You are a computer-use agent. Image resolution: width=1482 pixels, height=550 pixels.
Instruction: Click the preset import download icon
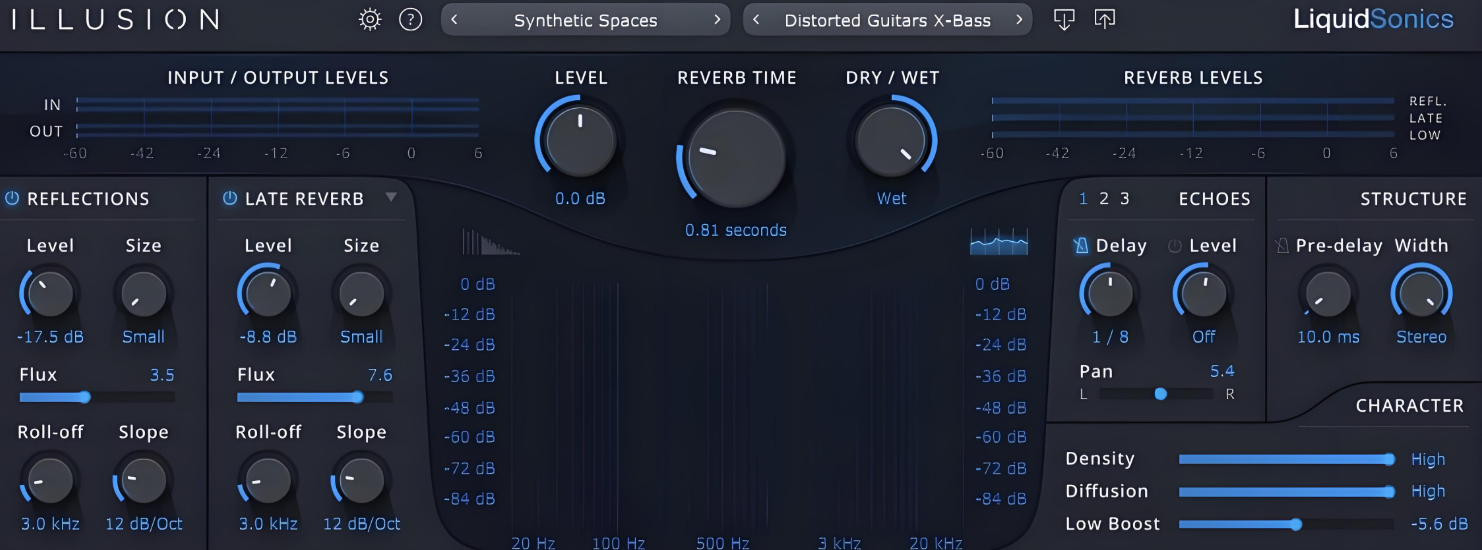[1064, 19]
